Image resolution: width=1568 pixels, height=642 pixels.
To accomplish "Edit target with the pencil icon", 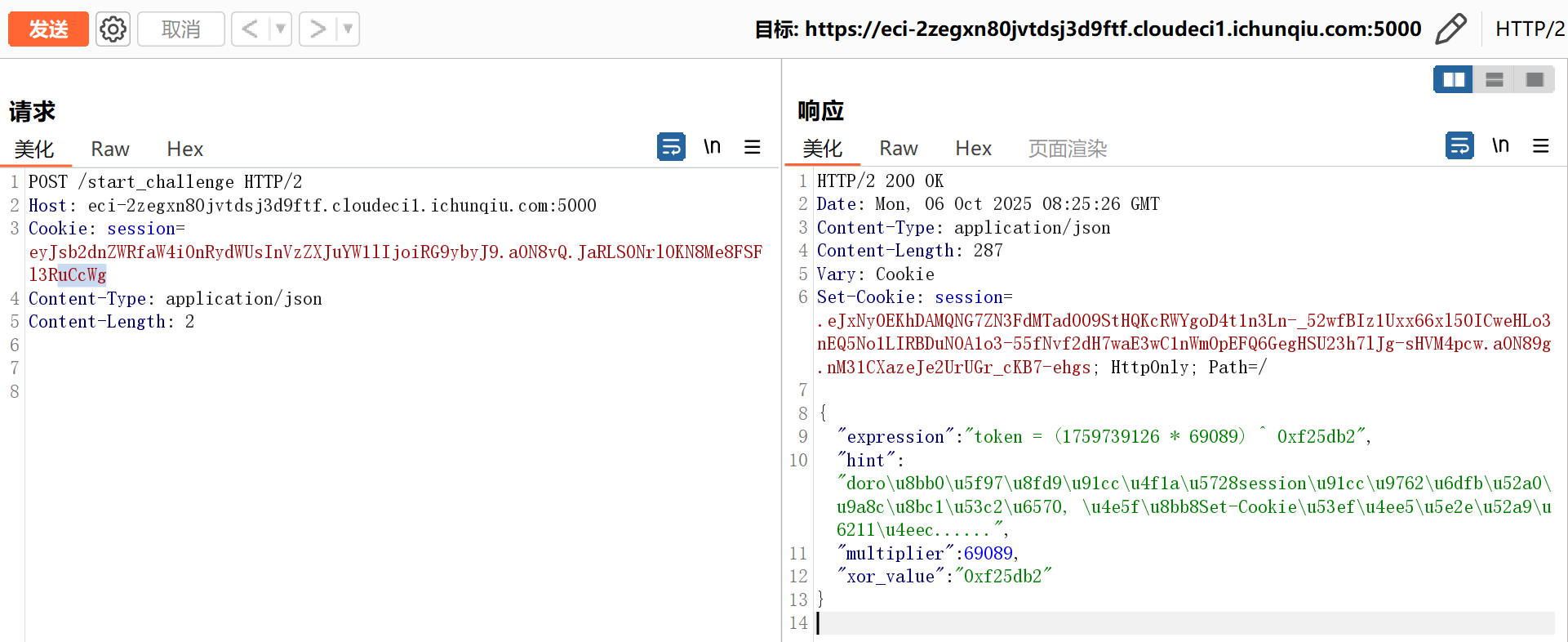I will (x=1450, y=29).
